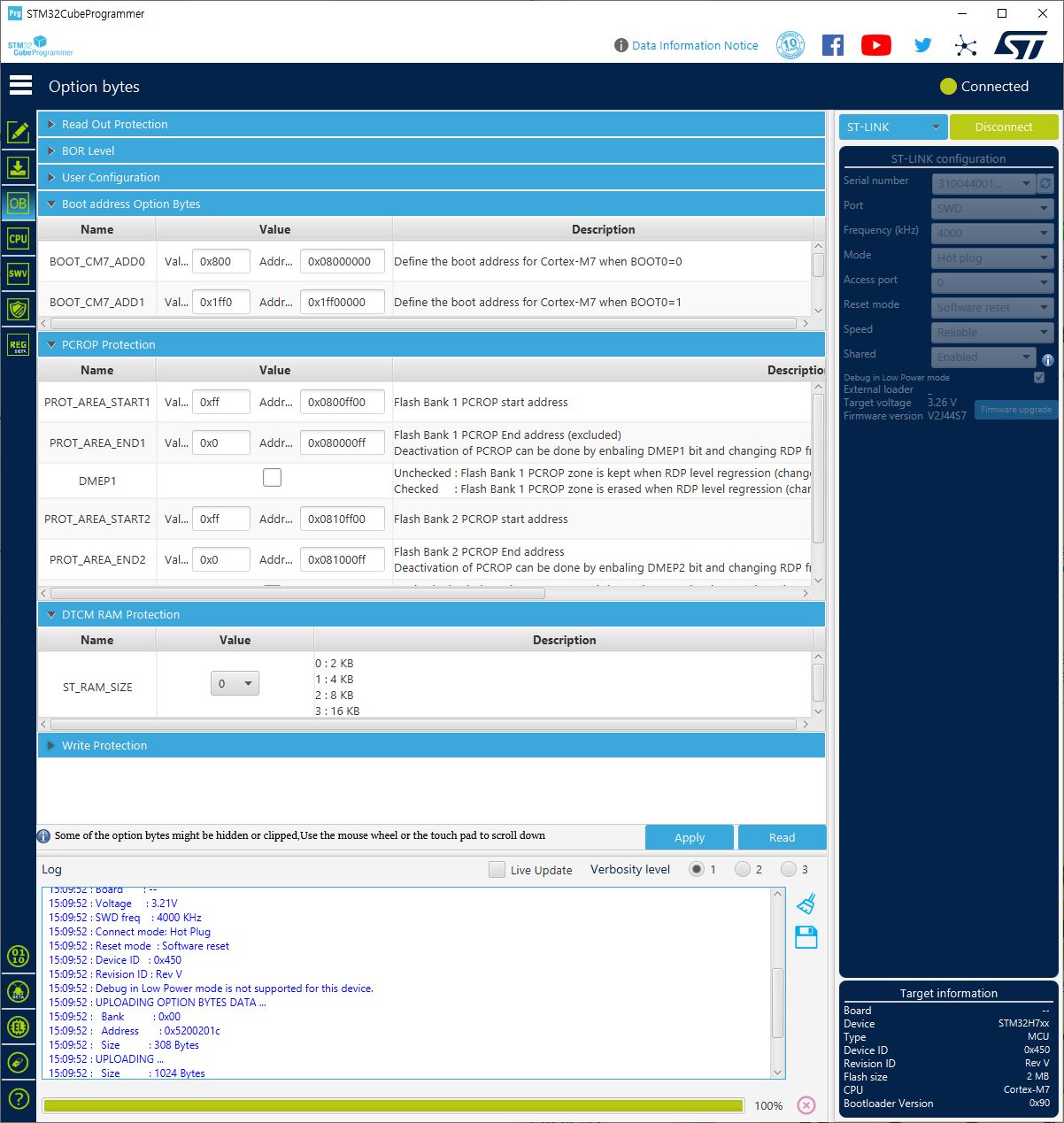Enable the DMEP1 checkbox
Image resolution: width=1064 pixels, height=1123 pixels.
pyautogui.click(x=274, y=476)
